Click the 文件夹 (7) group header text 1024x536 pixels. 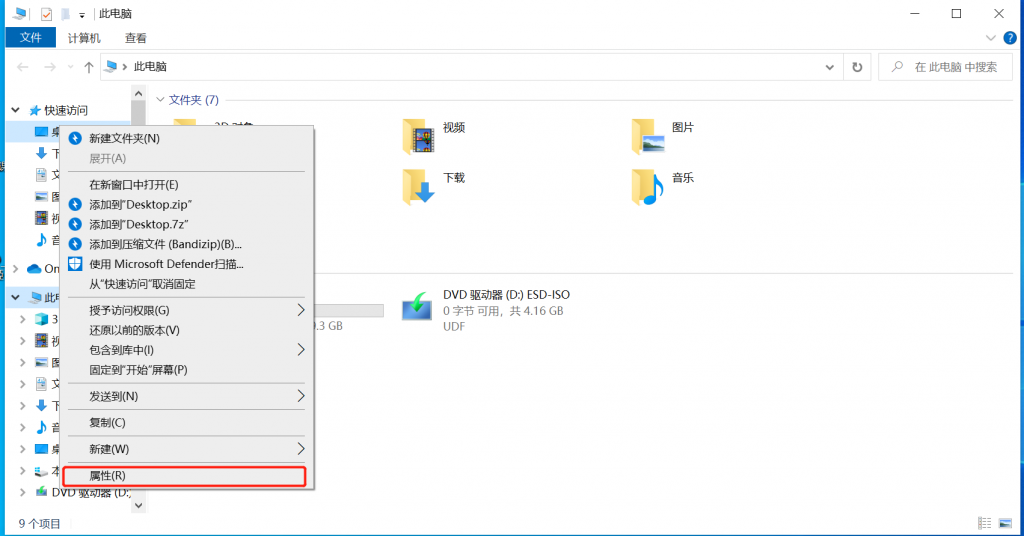pyautogui.click(x=193, y=100)
